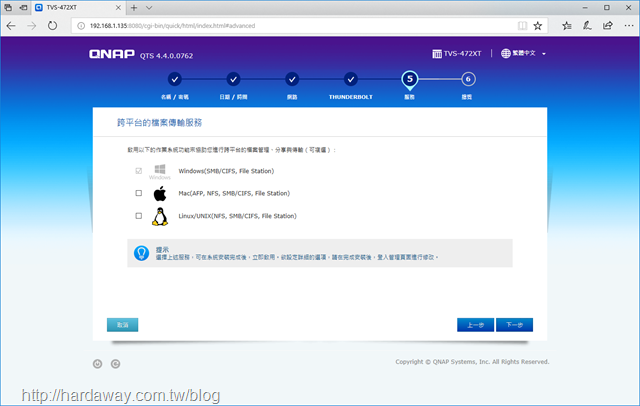Enable the Linux/UNIX file service checkbox
Screen dimensions: 640x406
coord(139,216)
